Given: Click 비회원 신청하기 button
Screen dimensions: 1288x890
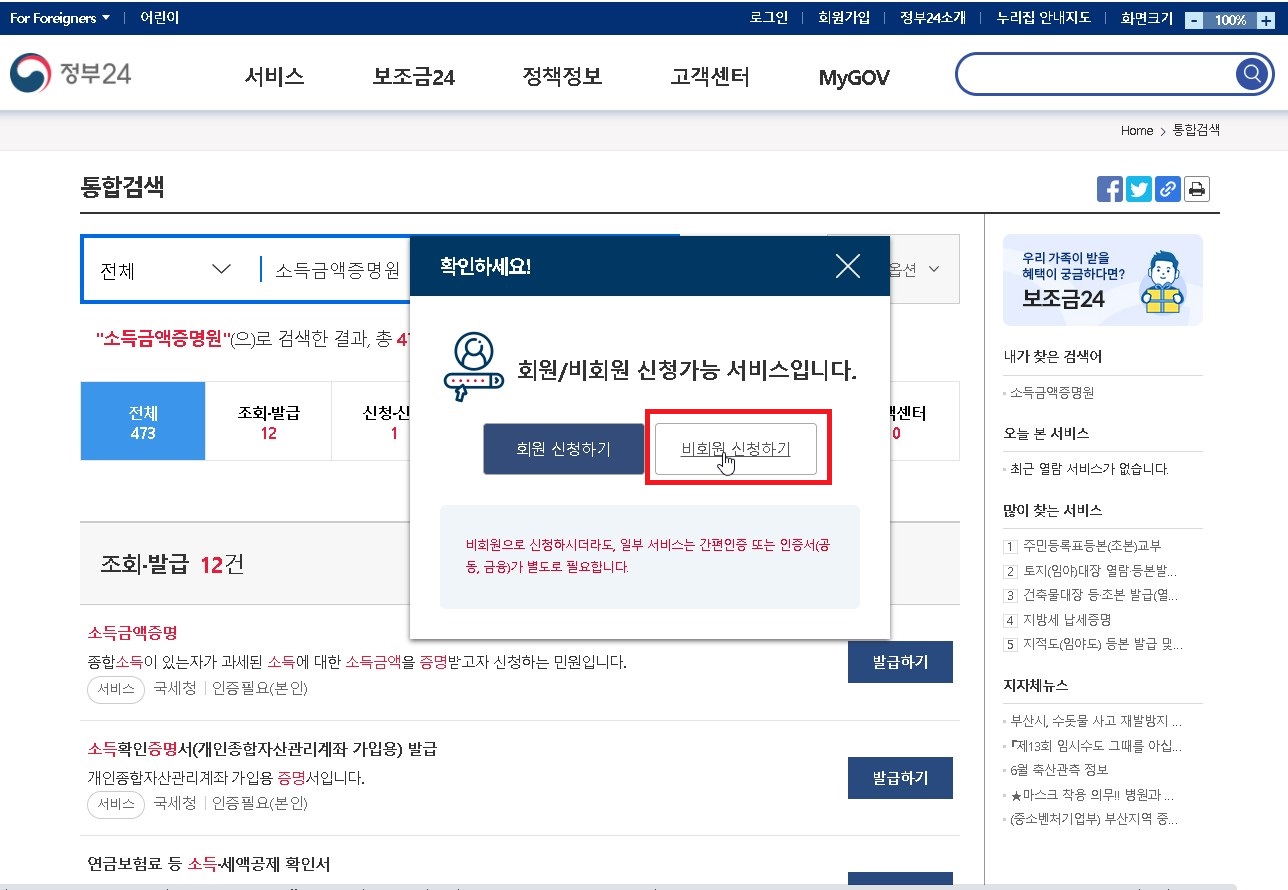Looking at the screenshot, I should coord(736,449).
